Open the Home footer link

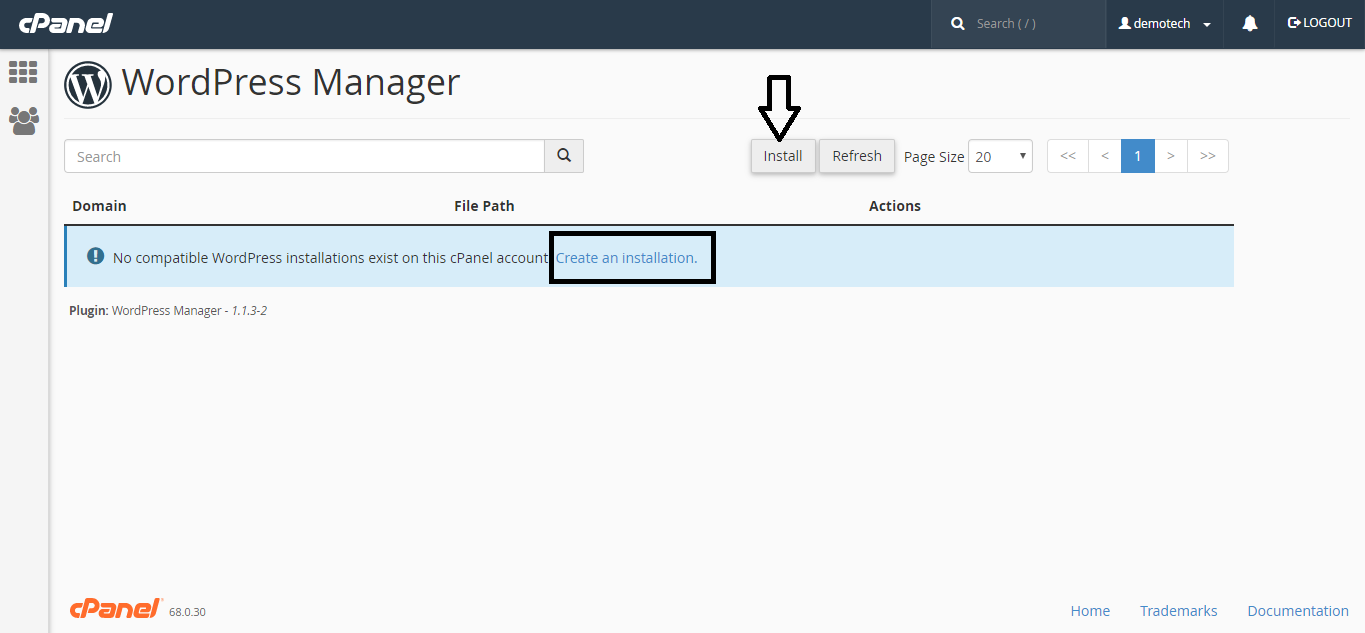point(1090,611)
